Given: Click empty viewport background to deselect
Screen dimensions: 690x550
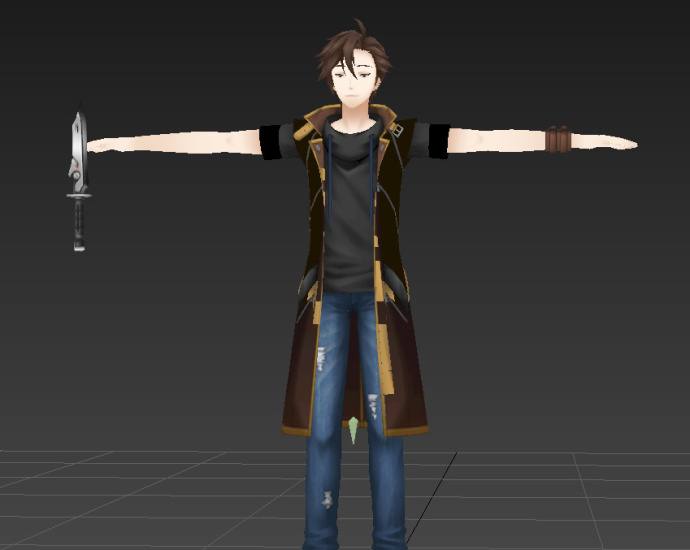Looking at the screenshot, I should point(560,300).
